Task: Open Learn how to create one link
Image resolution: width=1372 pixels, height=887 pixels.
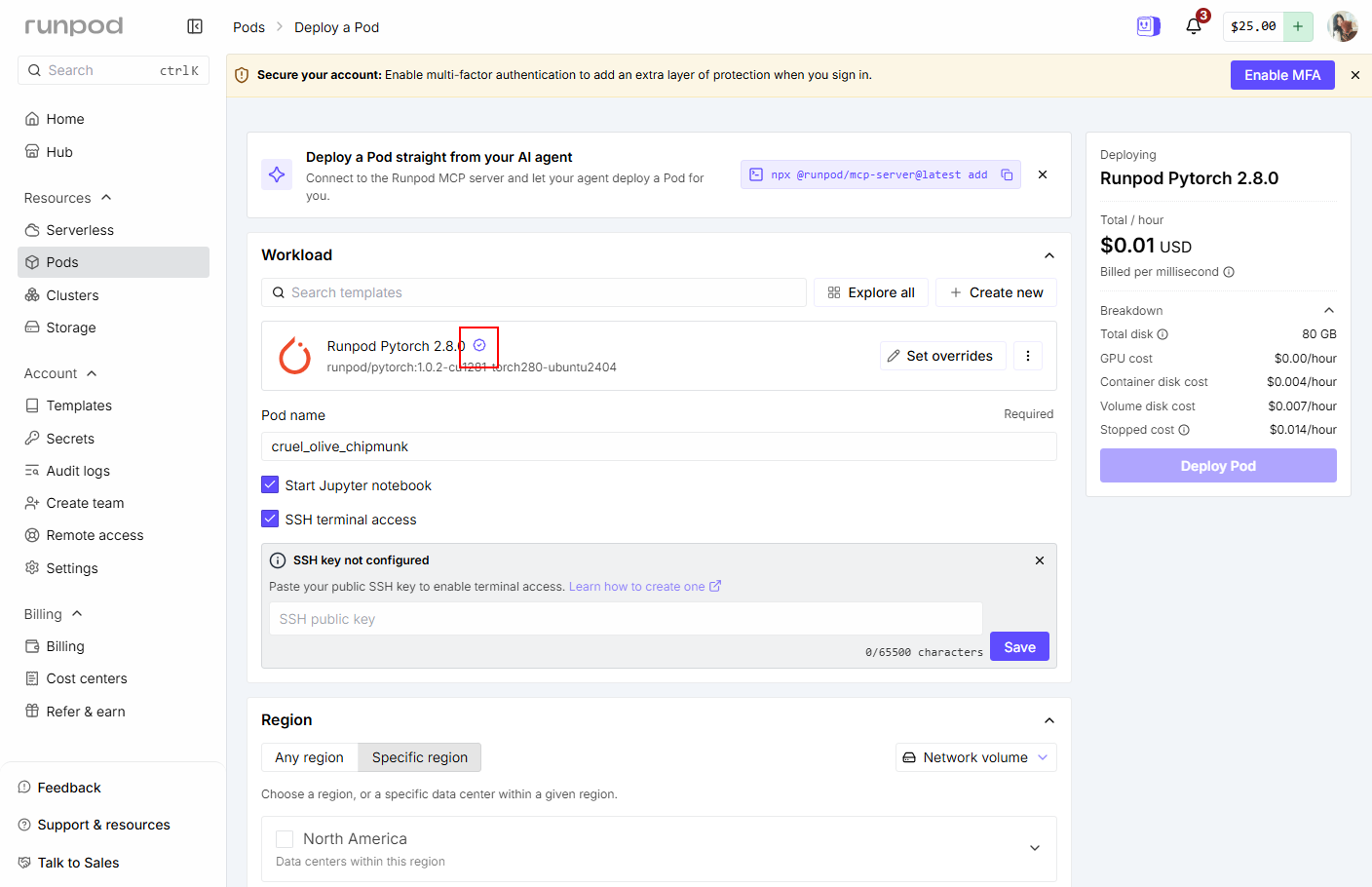Action: [x=645, y=587]
